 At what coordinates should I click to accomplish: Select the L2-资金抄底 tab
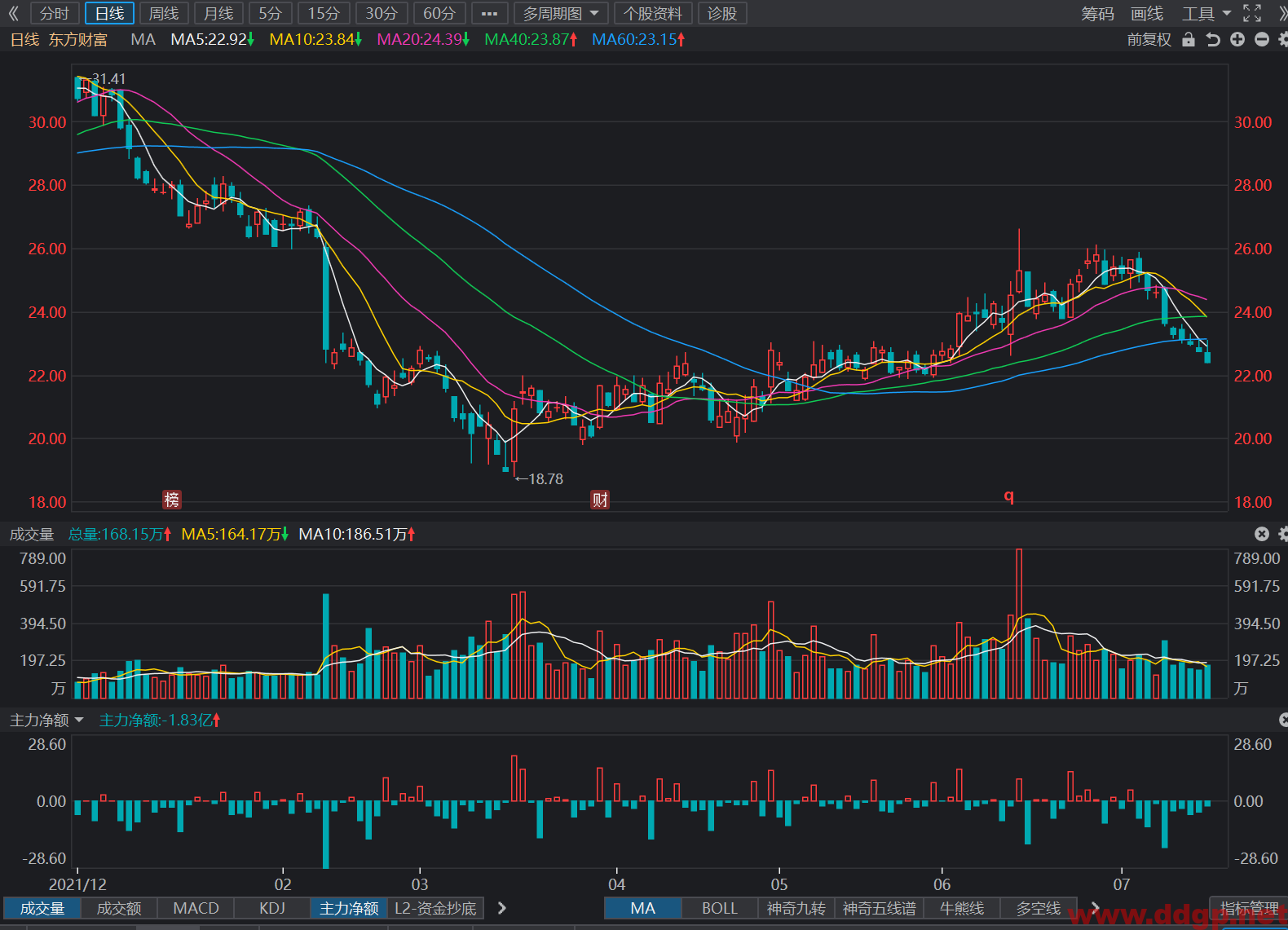[435, 908]
